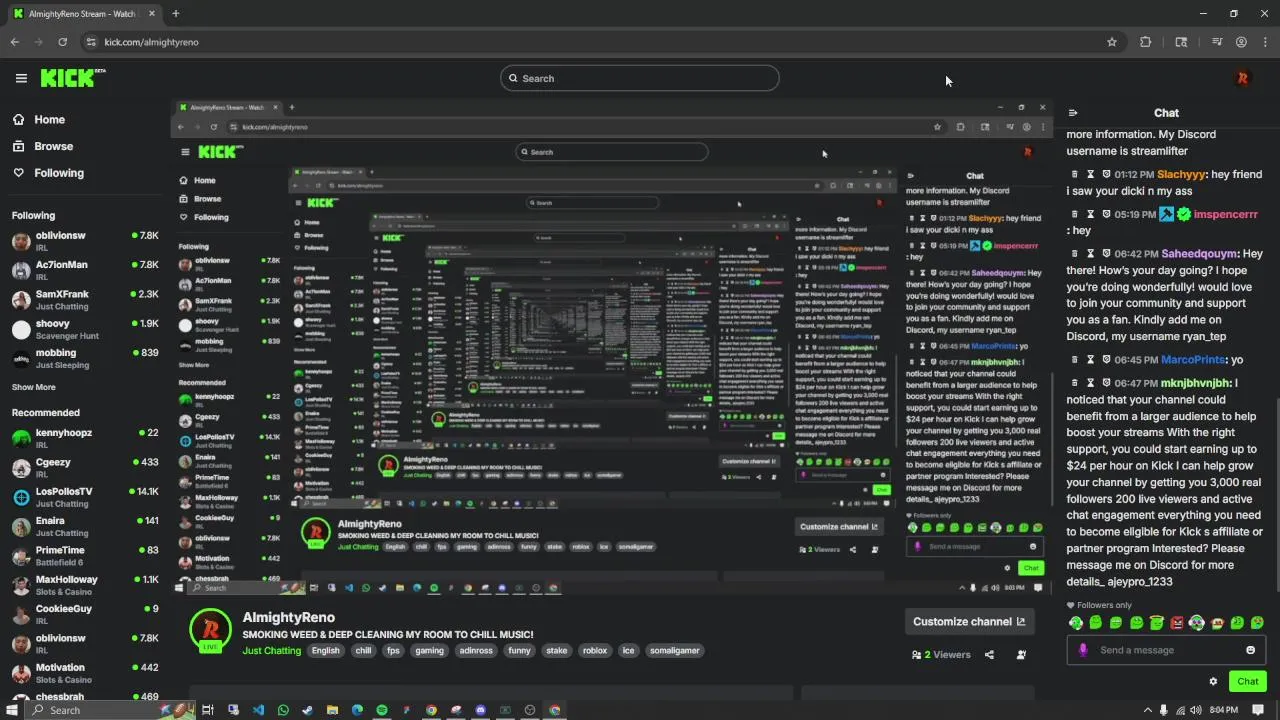Click MarcoPrints username in chat

[x=1193, y=360]
